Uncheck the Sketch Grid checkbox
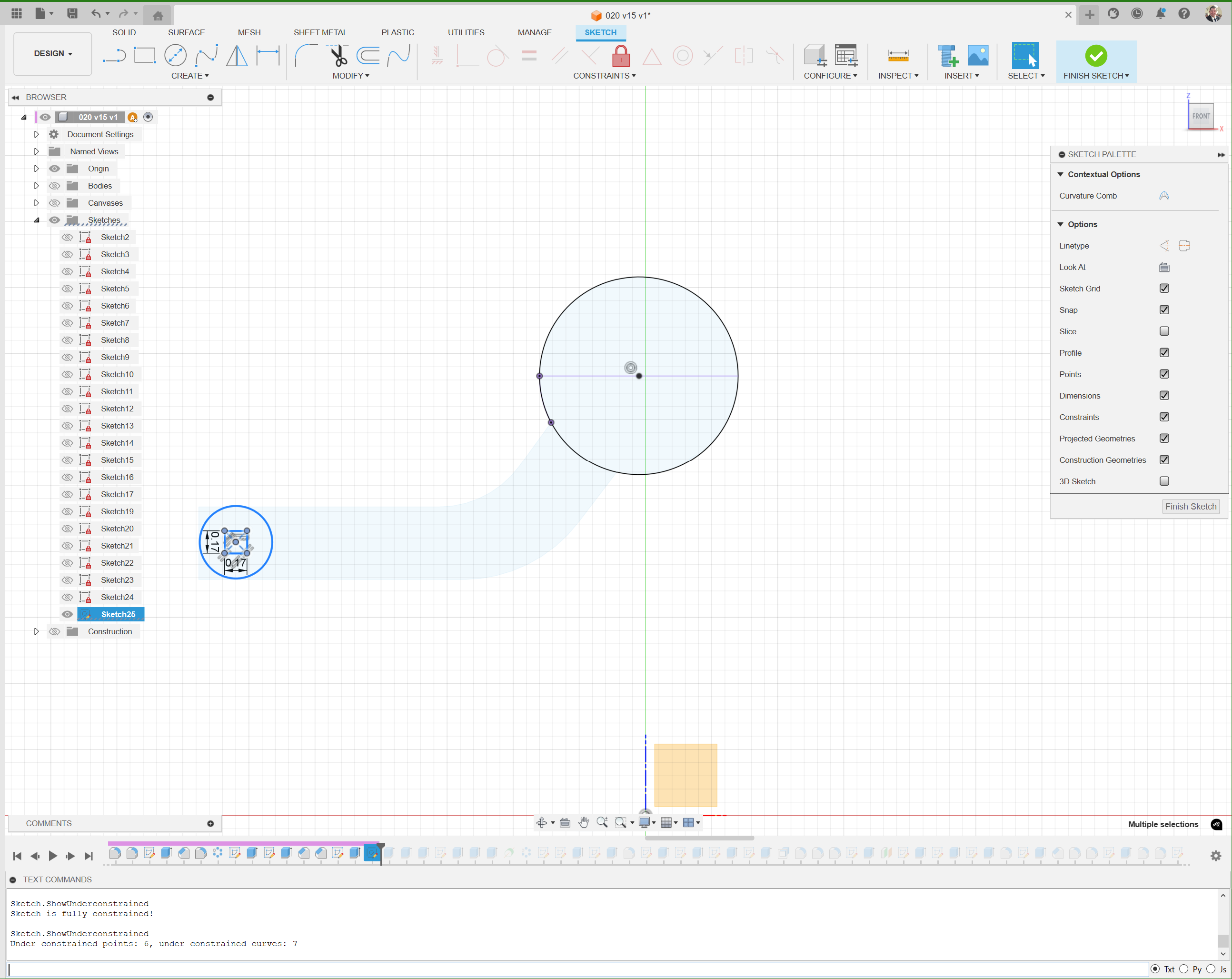This screenshot has width=1232, height=979. click(1163, 288)
